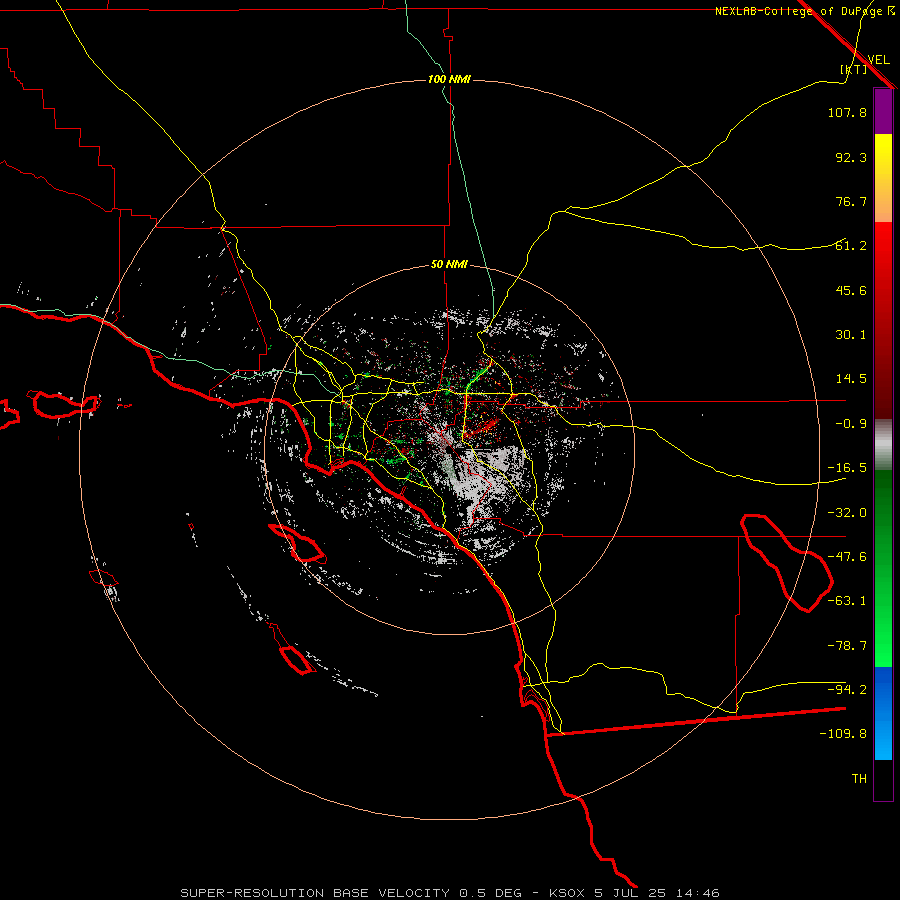Click the VEL label above the color bar
The width and height of the screenshot is (900, 900).
(878, 59)
